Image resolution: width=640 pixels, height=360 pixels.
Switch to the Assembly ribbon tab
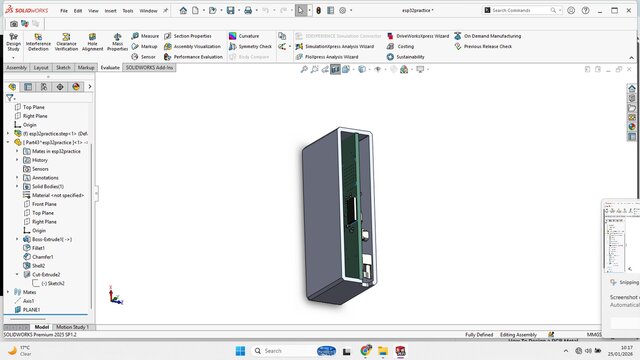(x=16, y=68)
